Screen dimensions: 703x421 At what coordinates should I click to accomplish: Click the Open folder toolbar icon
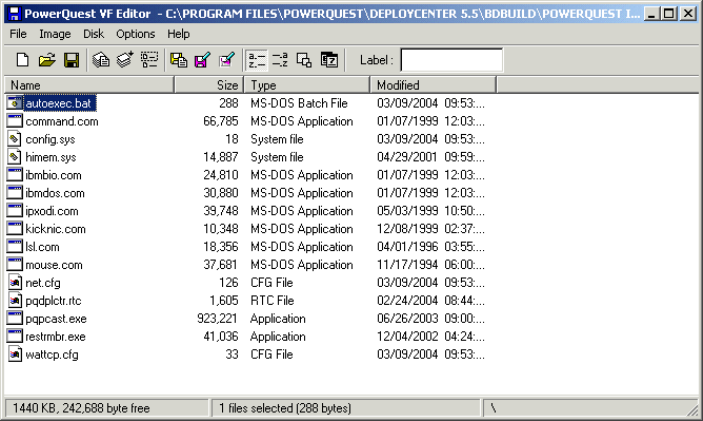47,60
